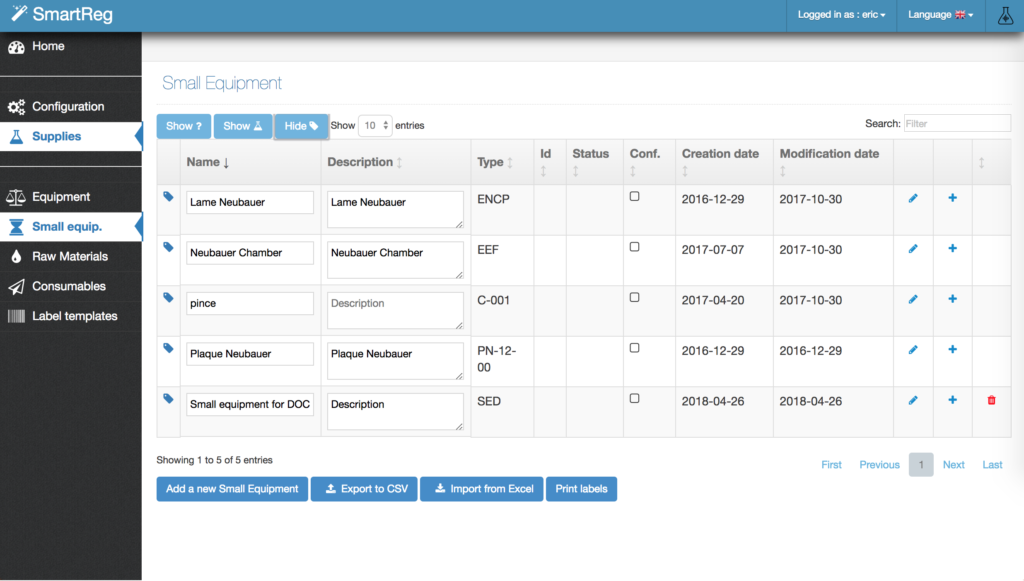Go to Label templates in sidebar

(x=74, y=316)
